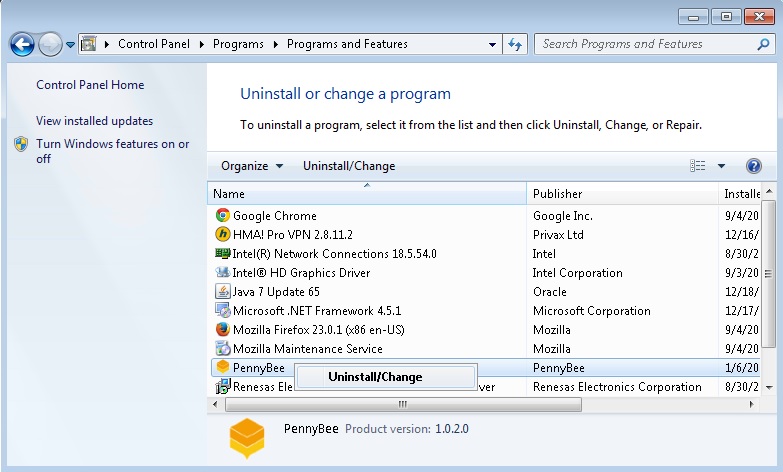Click Programs breadcrumb
Image resolution: width=783 pixels, height=472 pixels.
coord(238,44)
